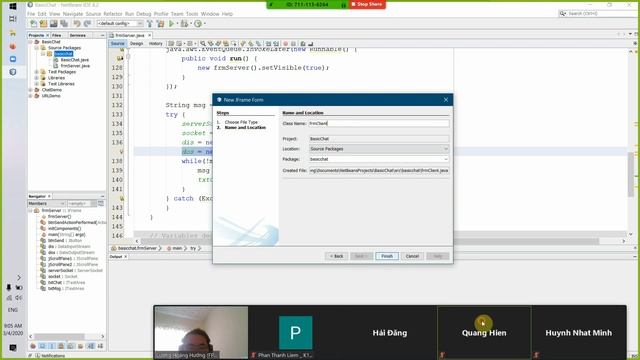The image size is (640, 360).
Task: Expand the Test Packages node
Action: [x=37, y=72]
